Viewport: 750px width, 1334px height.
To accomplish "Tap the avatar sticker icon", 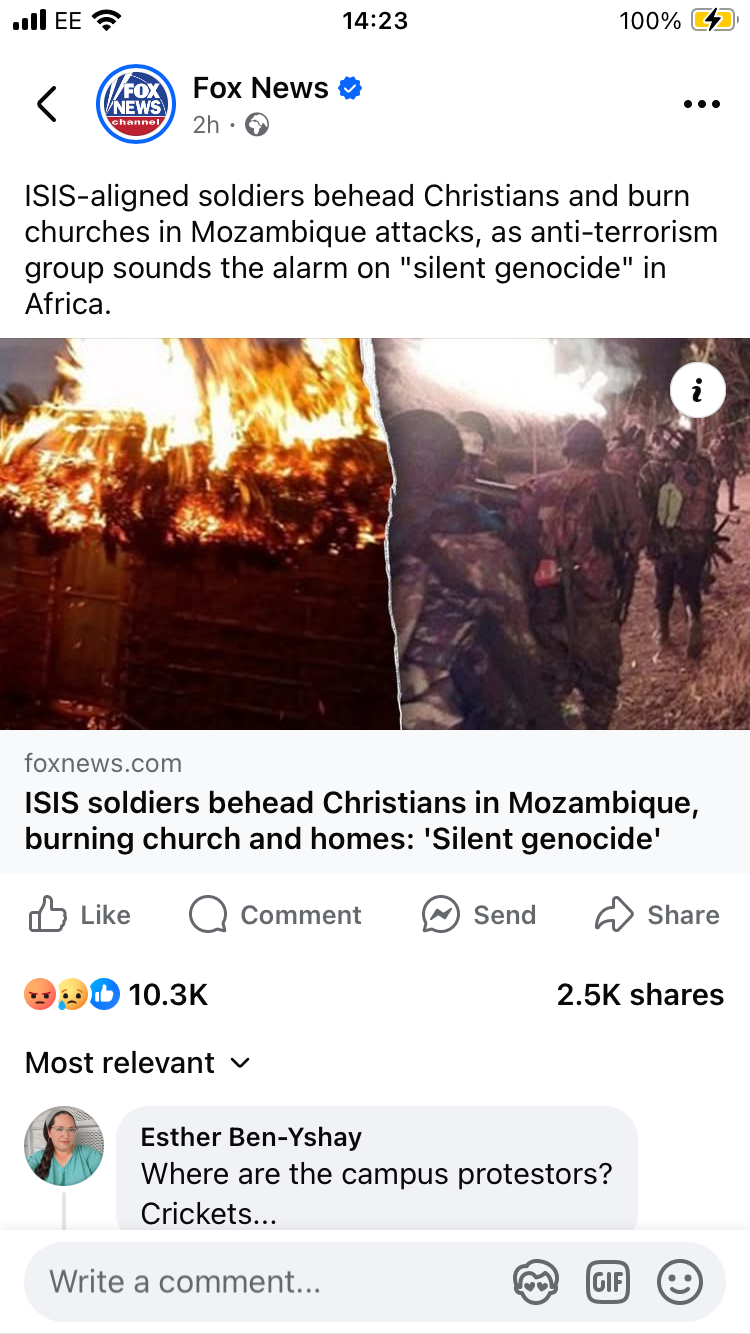I will pos(535,1282).
